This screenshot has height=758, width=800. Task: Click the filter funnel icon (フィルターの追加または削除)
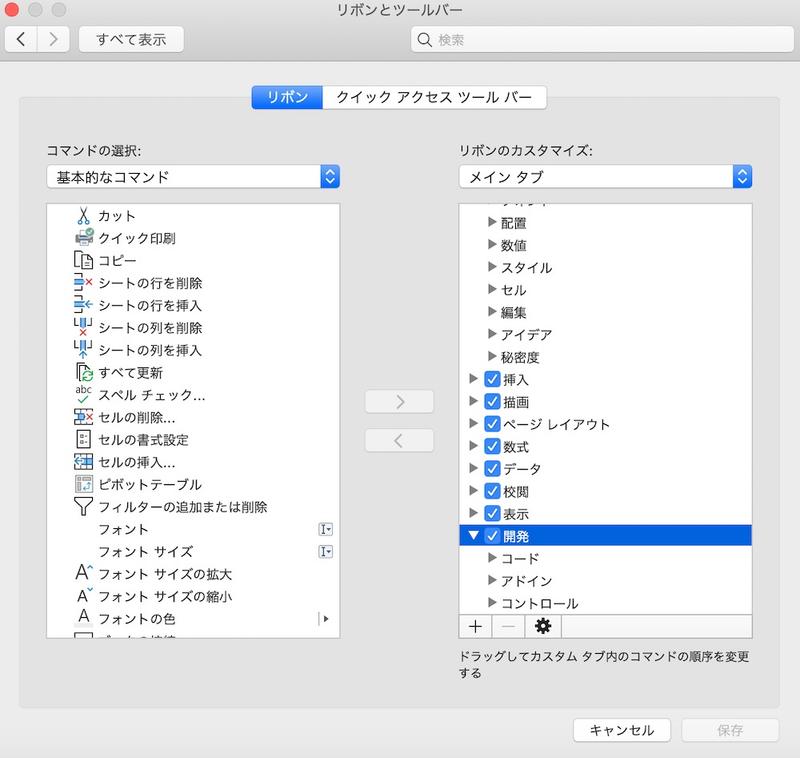83,507
